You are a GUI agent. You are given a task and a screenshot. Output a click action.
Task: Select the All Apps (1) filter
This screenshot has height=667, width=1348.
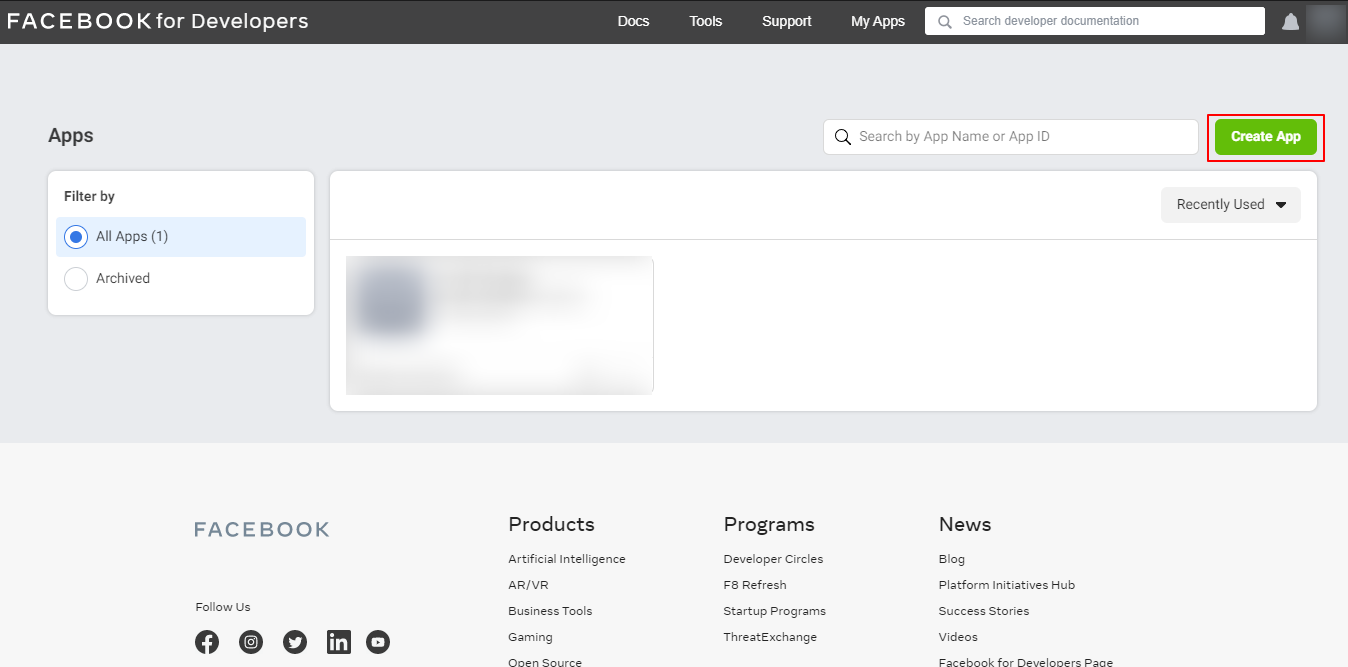point(181,237)
